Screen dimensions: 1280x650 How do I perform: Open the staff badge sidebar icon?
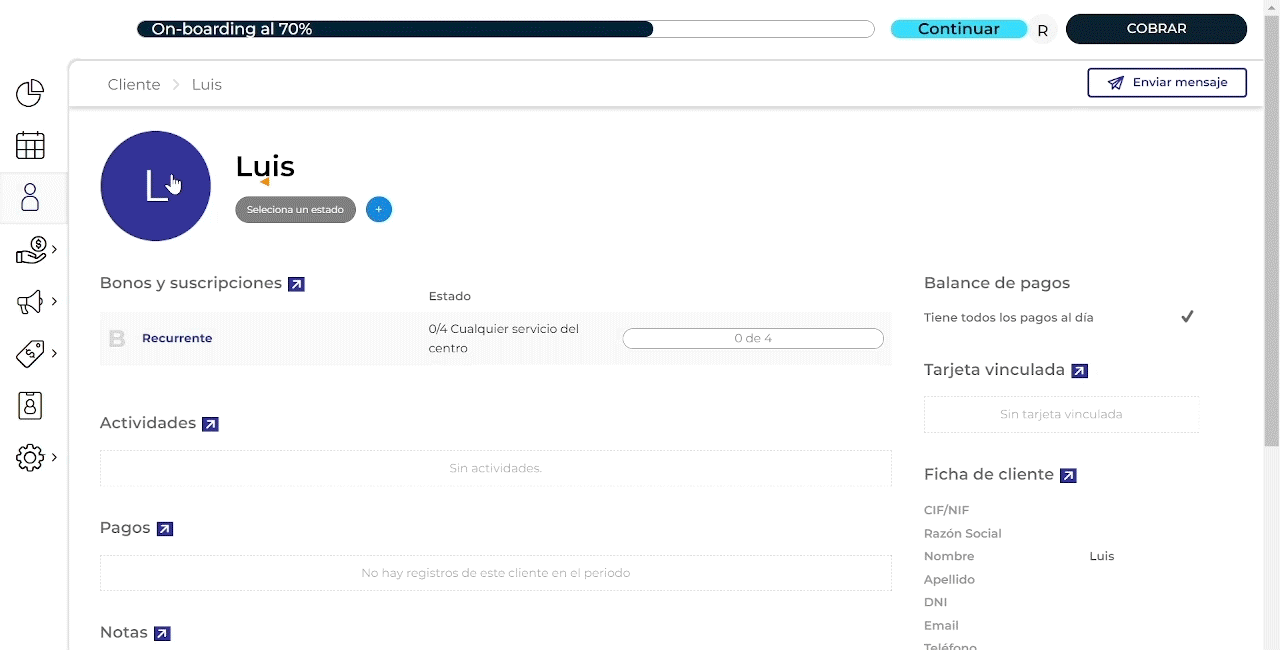point(30,406)
